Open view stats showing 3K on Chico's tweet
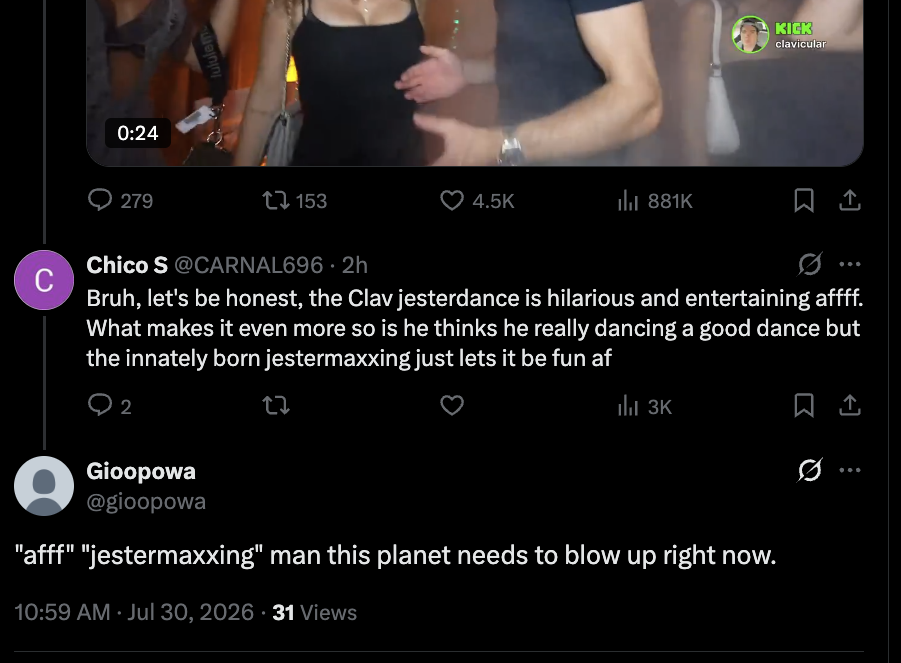 (645, 406)
